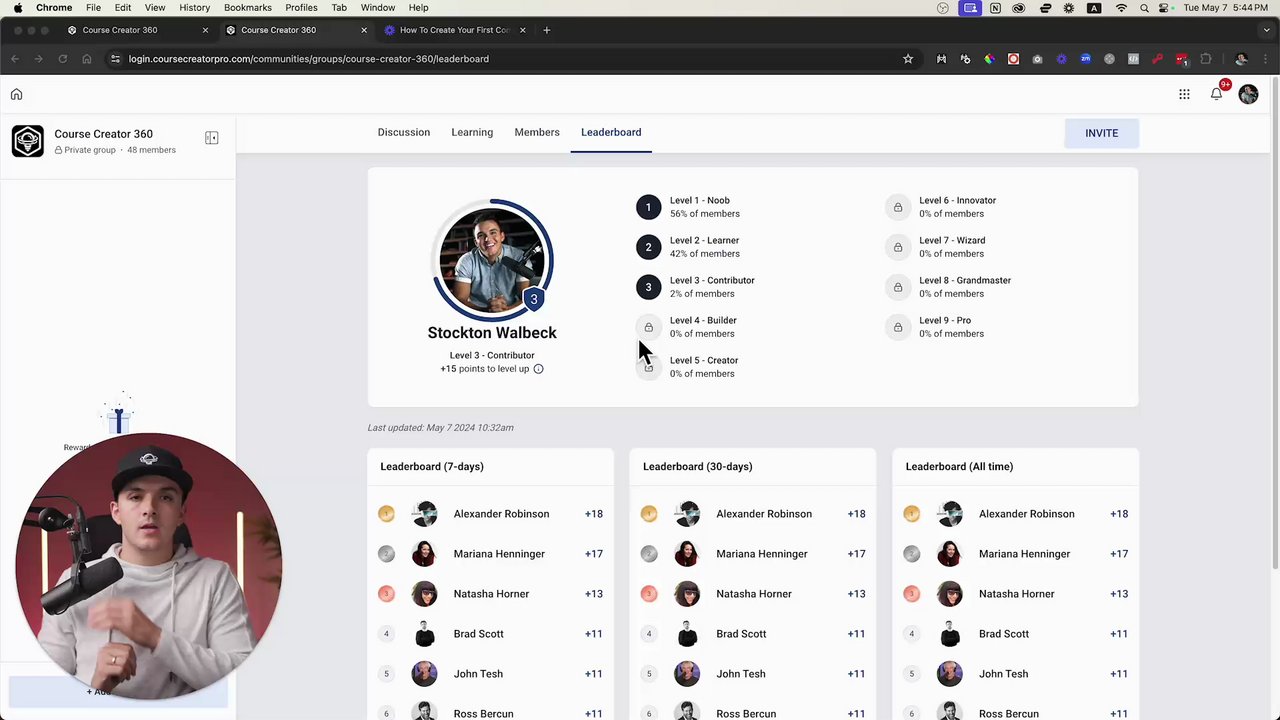Click Stockton Walbeck's profile photo

(492, 260)
